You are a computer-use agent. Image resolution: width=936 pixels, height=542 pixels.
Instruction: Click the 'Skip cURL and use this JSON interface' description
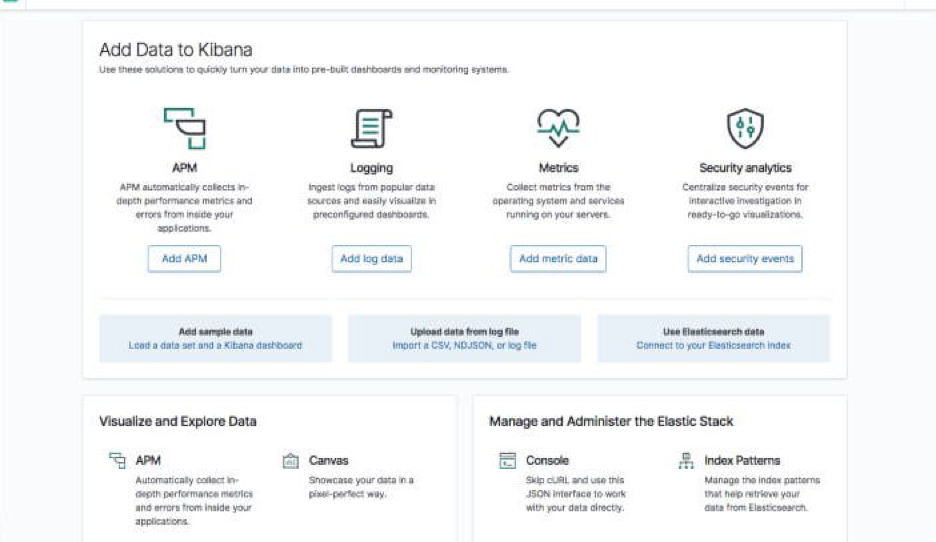575,494
